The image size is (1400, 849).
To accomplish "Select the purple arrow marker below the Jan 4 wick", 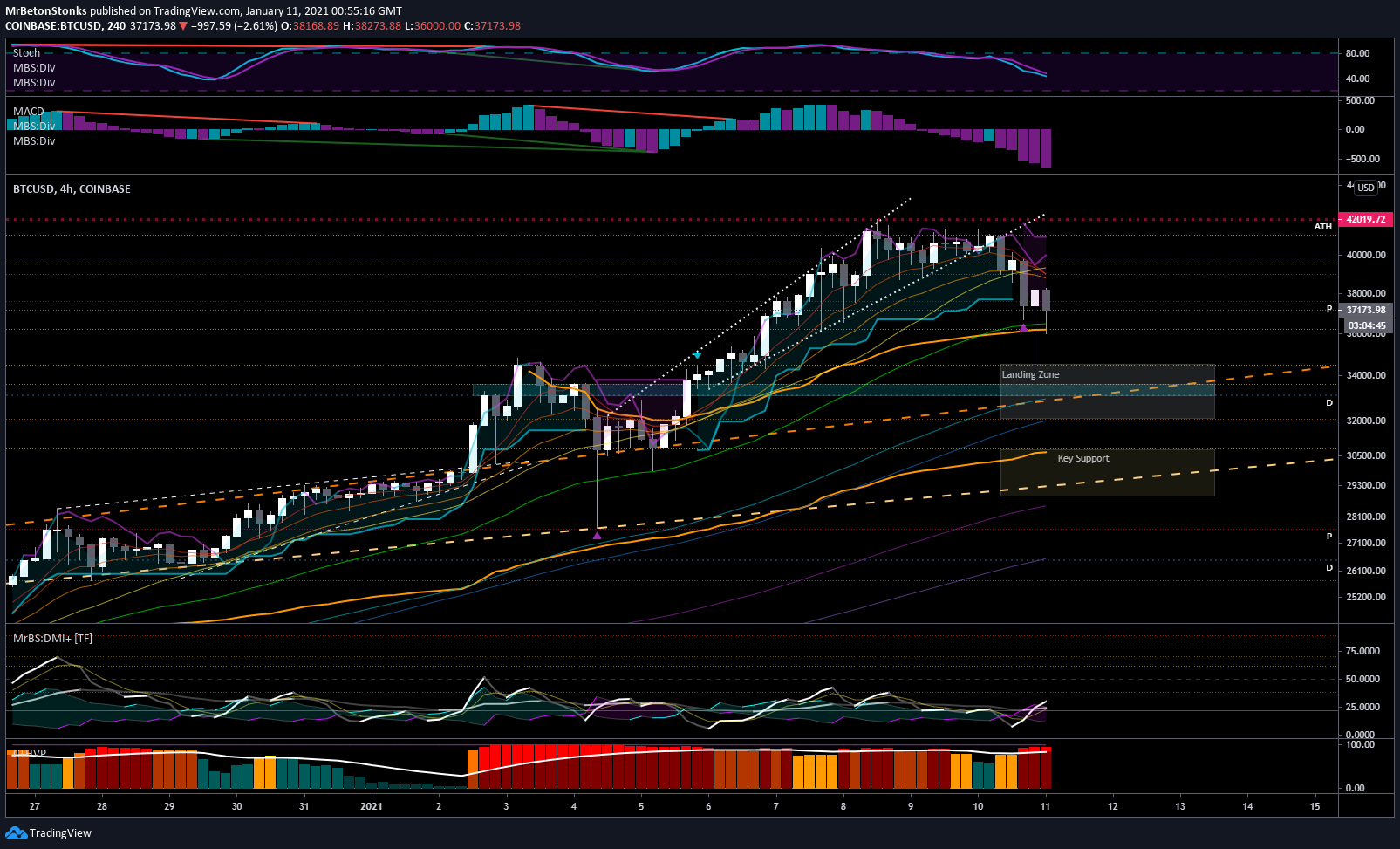I will (x=597, y=535).
